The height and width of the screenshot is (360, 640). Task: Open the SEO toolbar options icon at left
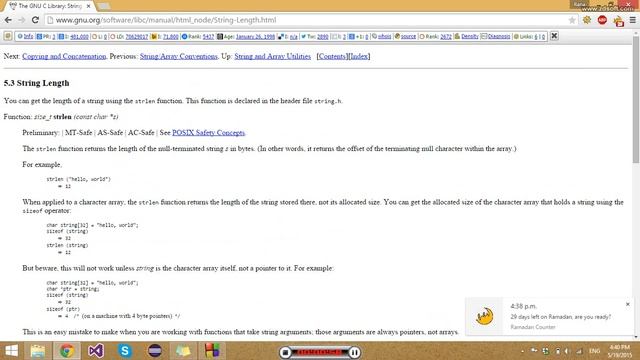click(8, 36)
